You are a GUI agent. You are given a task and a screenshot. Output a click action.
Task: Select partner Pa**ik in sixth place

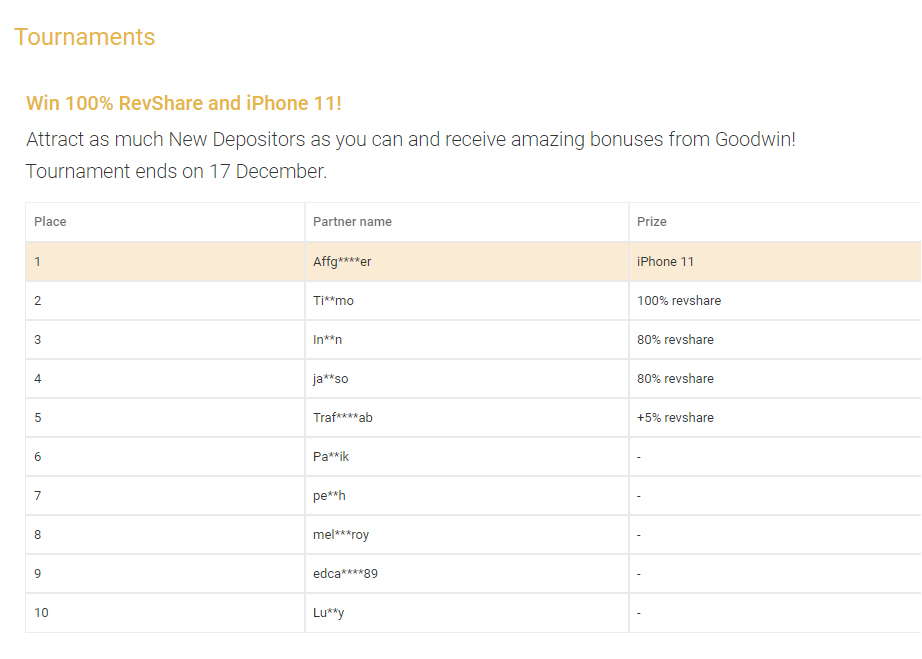coord(331,457)
